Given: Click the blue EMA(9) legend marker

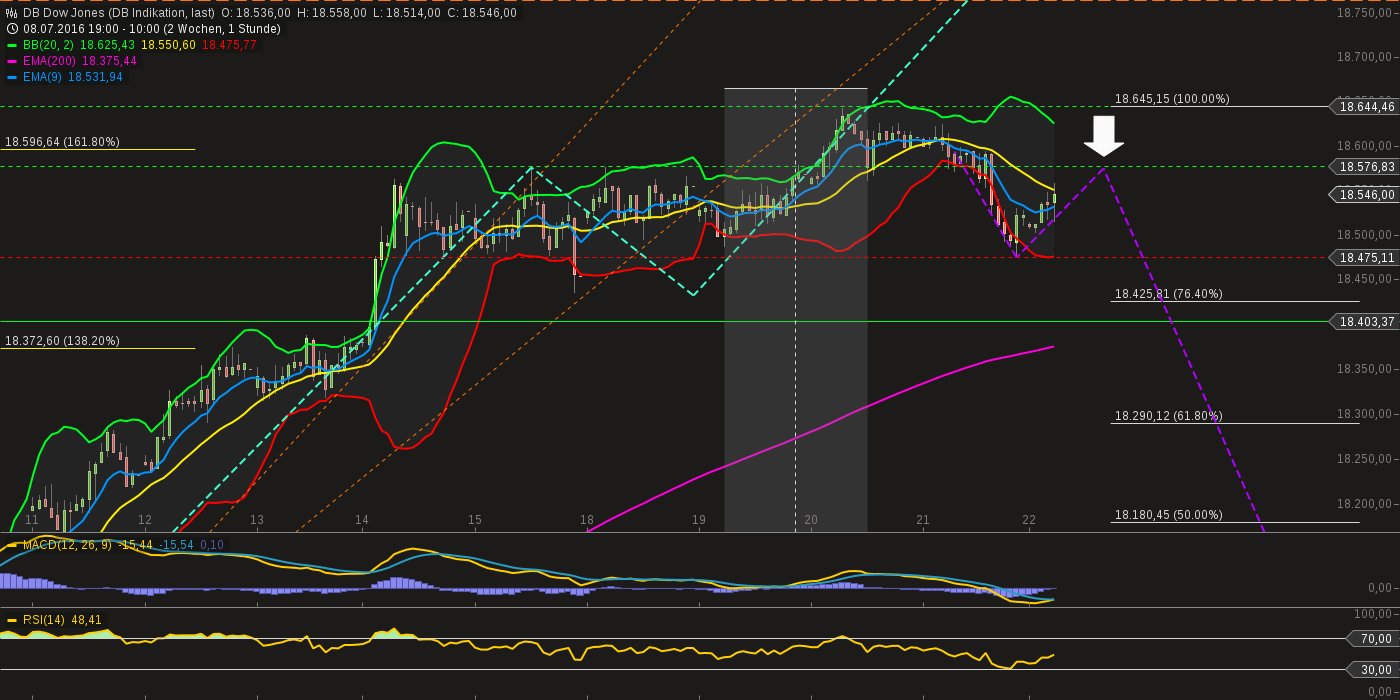Looking at the screenshot, I should 12,77.
